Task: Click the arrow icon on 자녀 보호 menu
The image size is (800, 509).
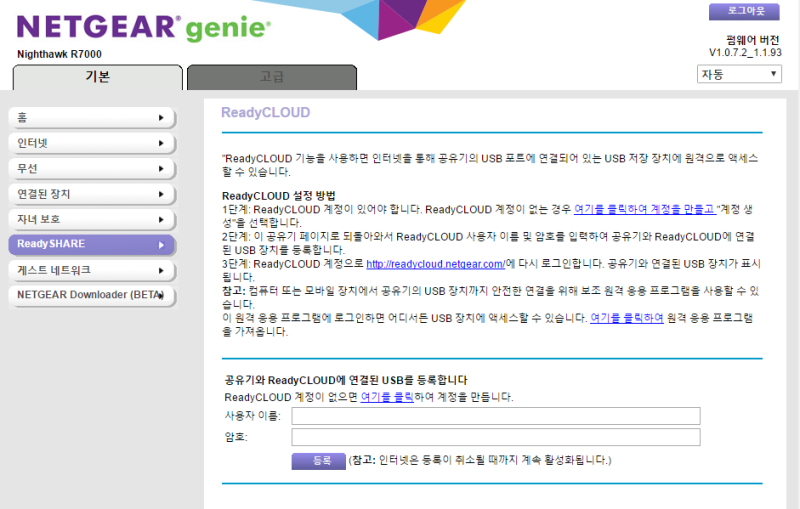Action: tap(161, 220)
